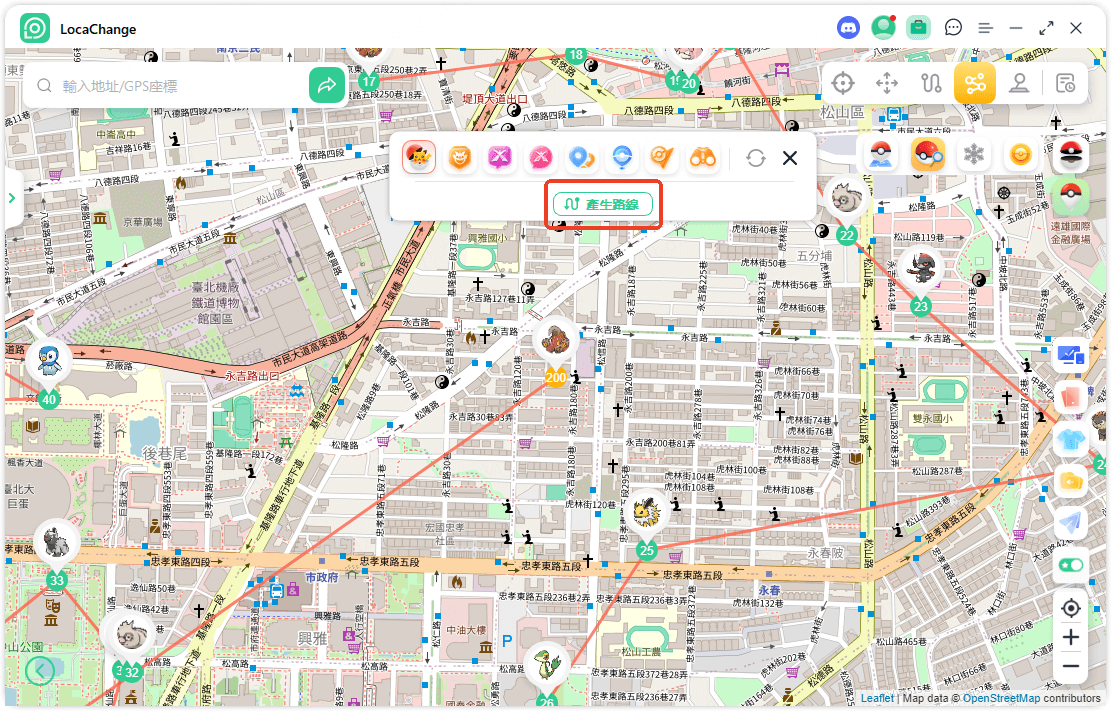
Task: Select the multi-spot route tool highlighted orange
Action: pos(975,83)
